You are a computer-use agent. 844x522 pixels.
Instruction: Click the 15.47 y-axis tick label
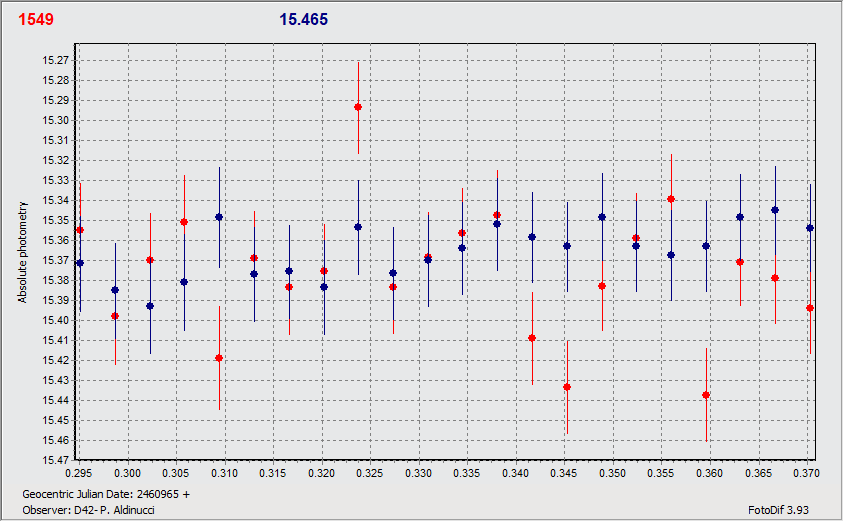pos(55,461)
